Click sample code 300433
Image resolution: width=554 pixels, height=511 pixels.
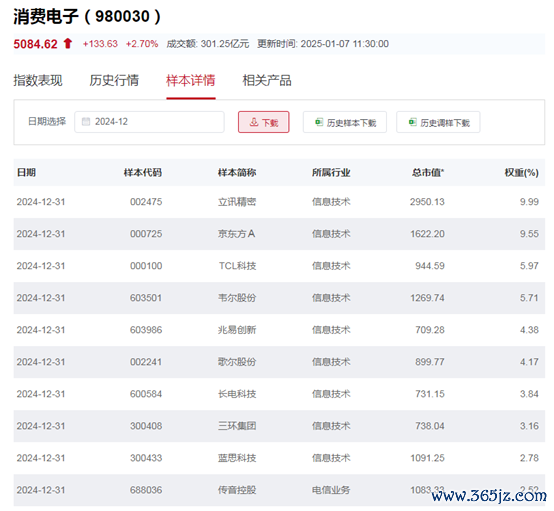[146, 458]
